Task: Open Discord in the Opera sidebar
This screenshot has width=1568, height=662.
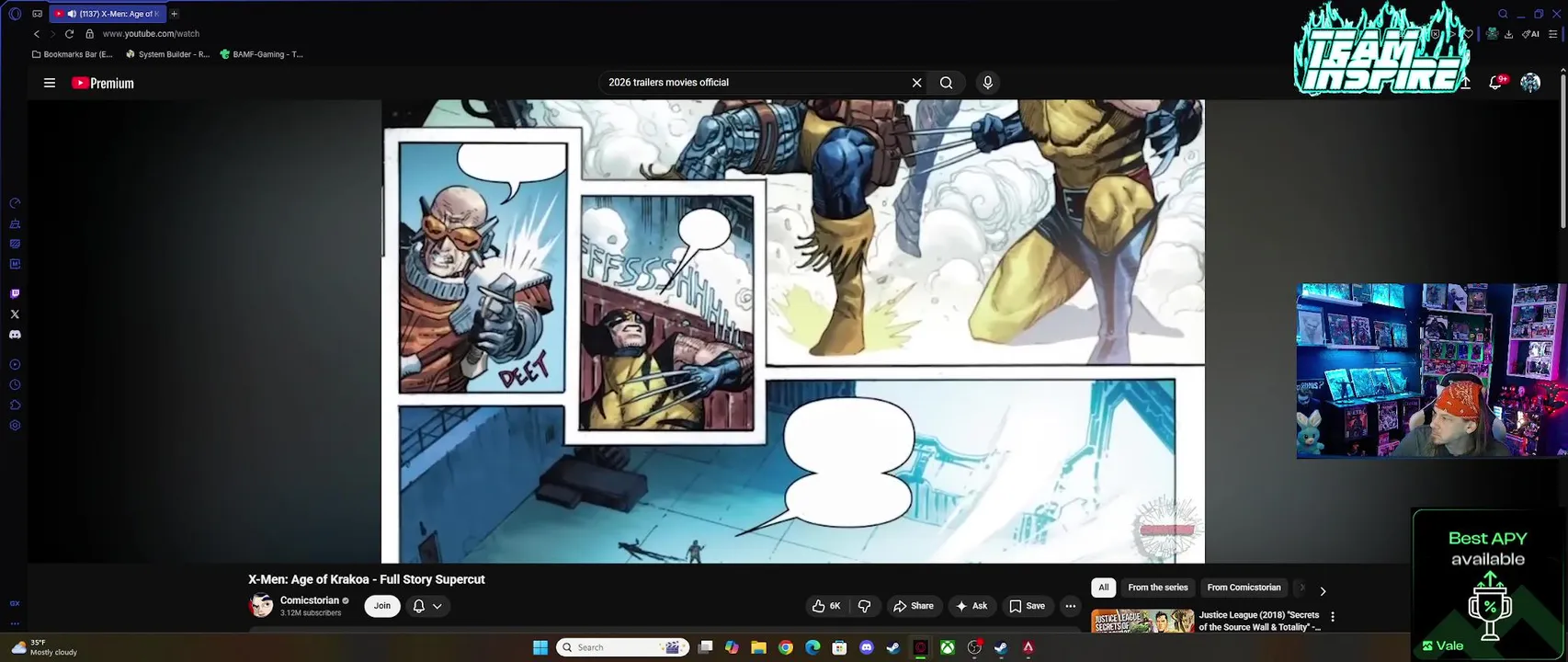Action: pyautogui.click(x=15, y=335)
